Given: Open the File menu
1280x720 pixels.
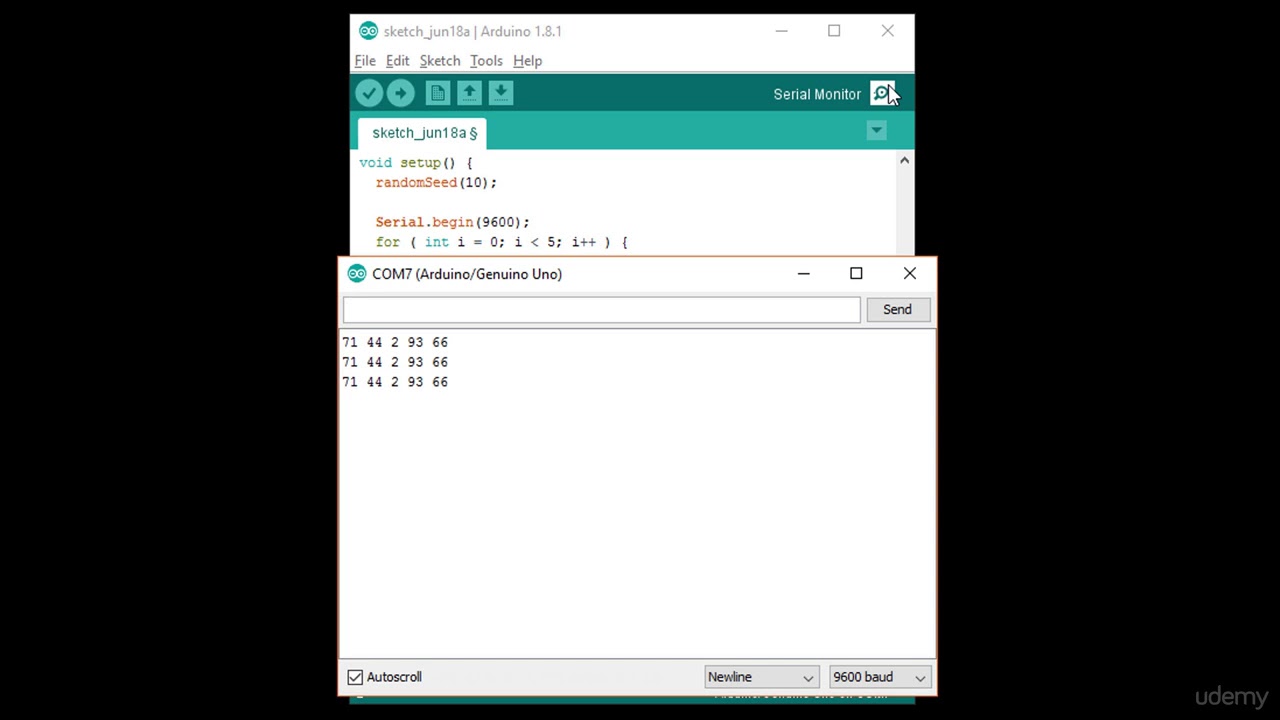Looking at the screenshot, I should (x=365, y=61).
